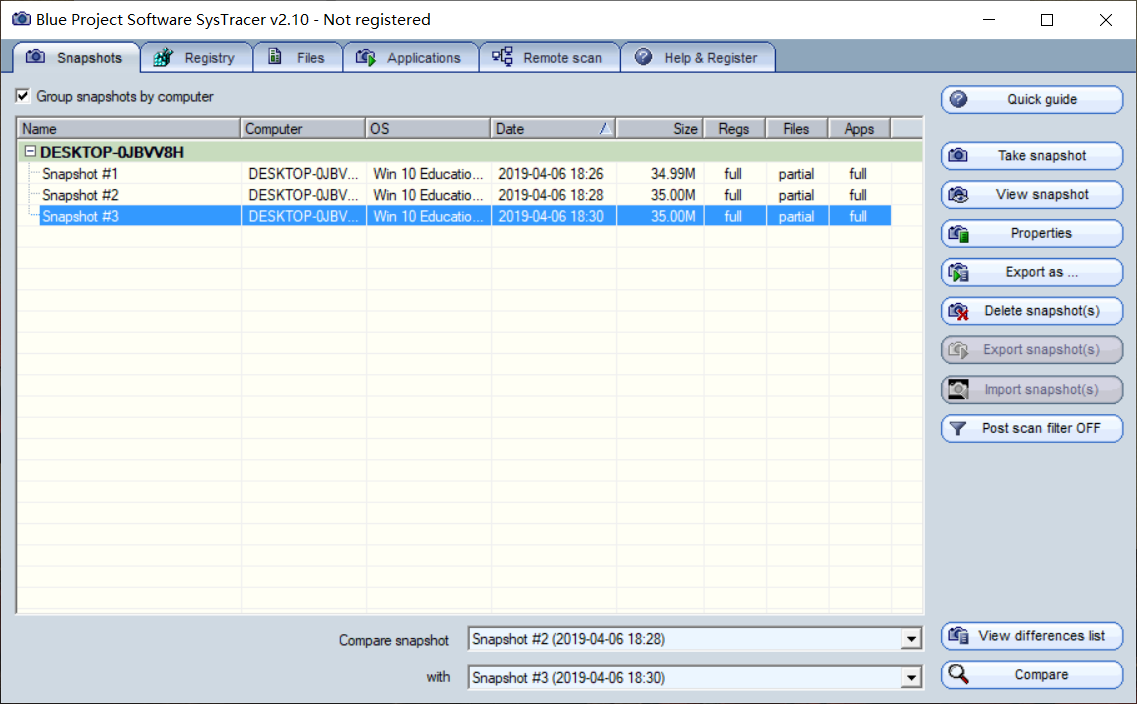Turn on Post scan filter OFF button

1032,428
